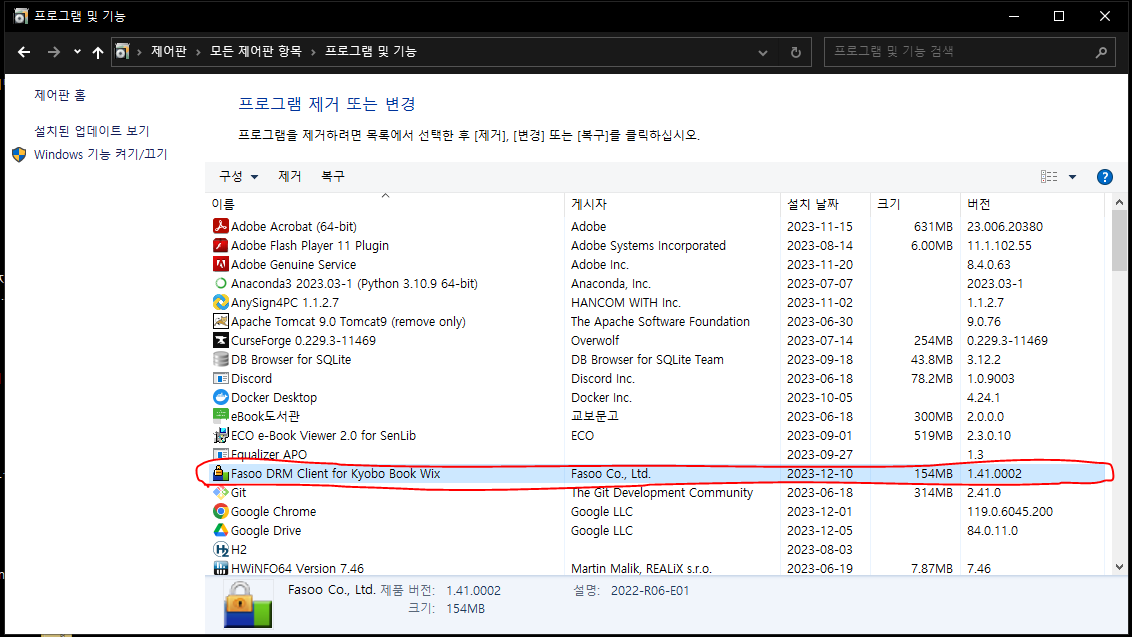This screenshot has width=1132, height=637.
Task: Go back to previous location
Action: pyautogui.click(x=24, y=52)
